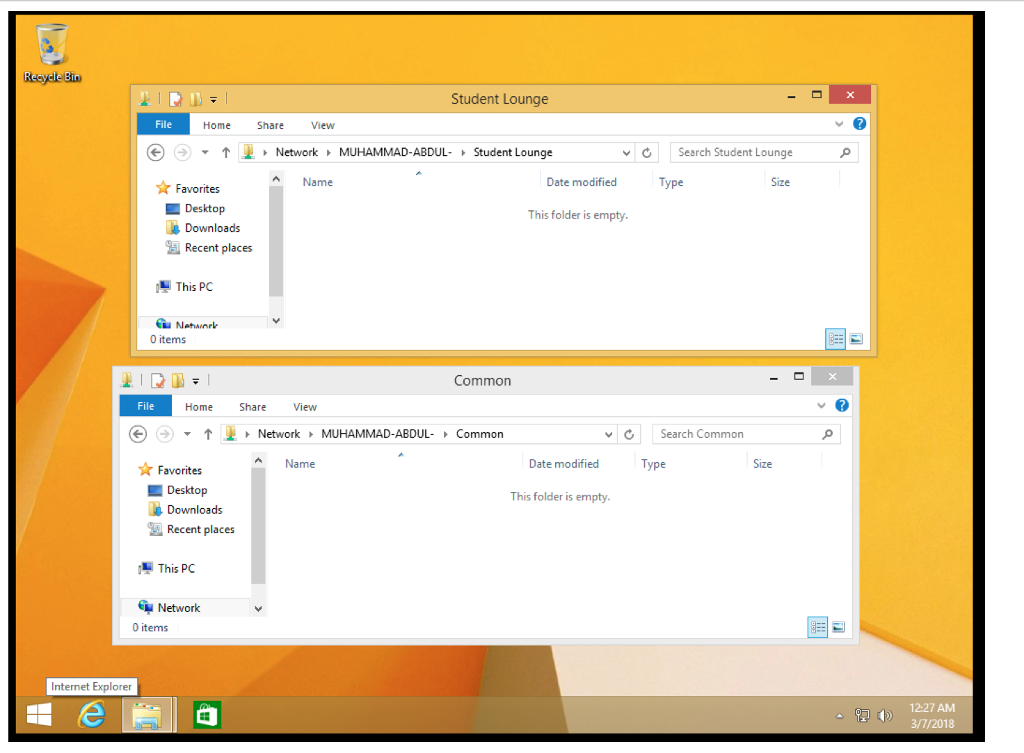Go up one level in Common window
1024x753 pixels.
pyautogui.click(x=208, y=434)
